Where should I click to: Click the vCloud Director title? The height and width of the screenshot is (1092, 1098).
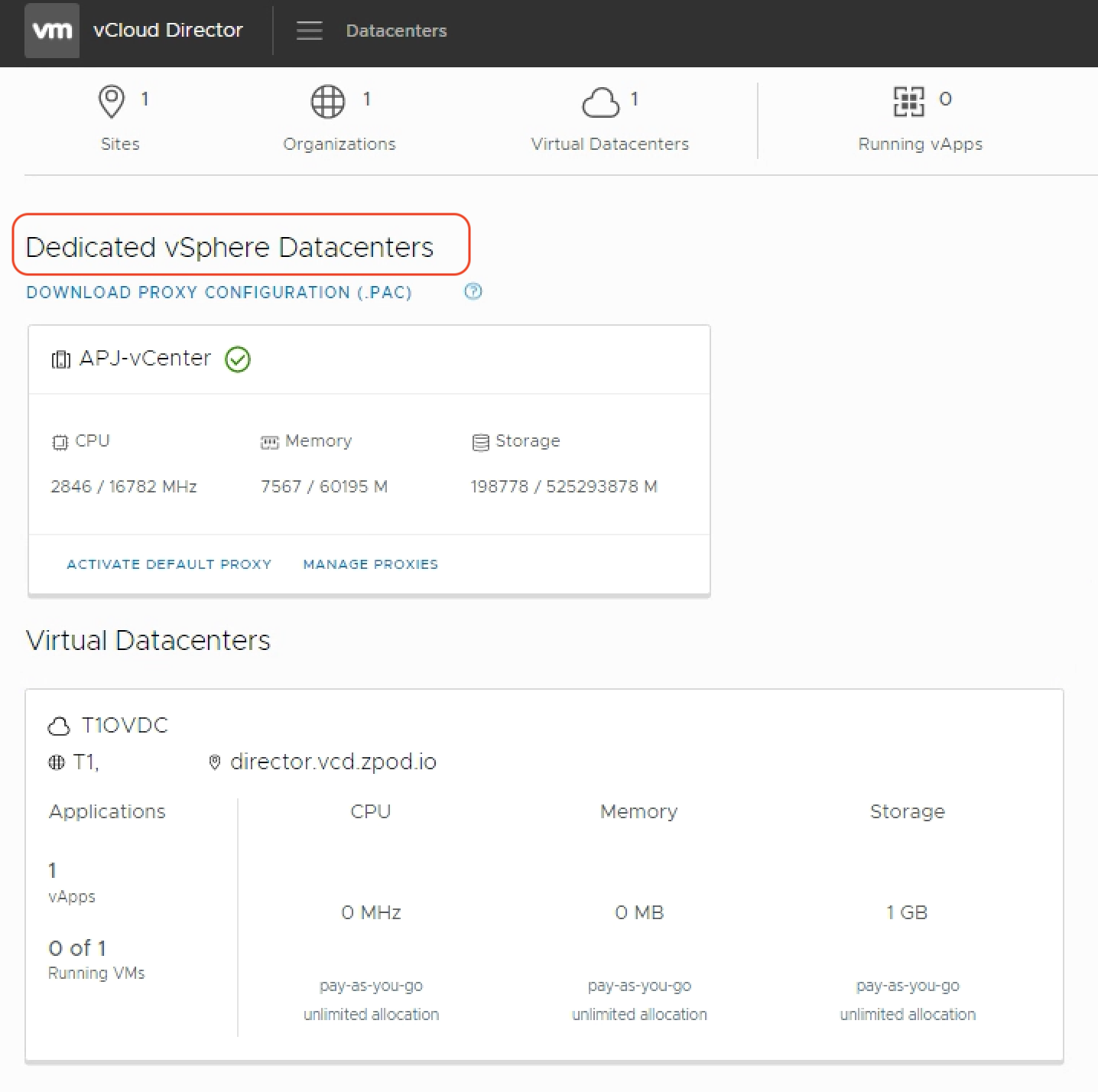[x=167, y=30]
